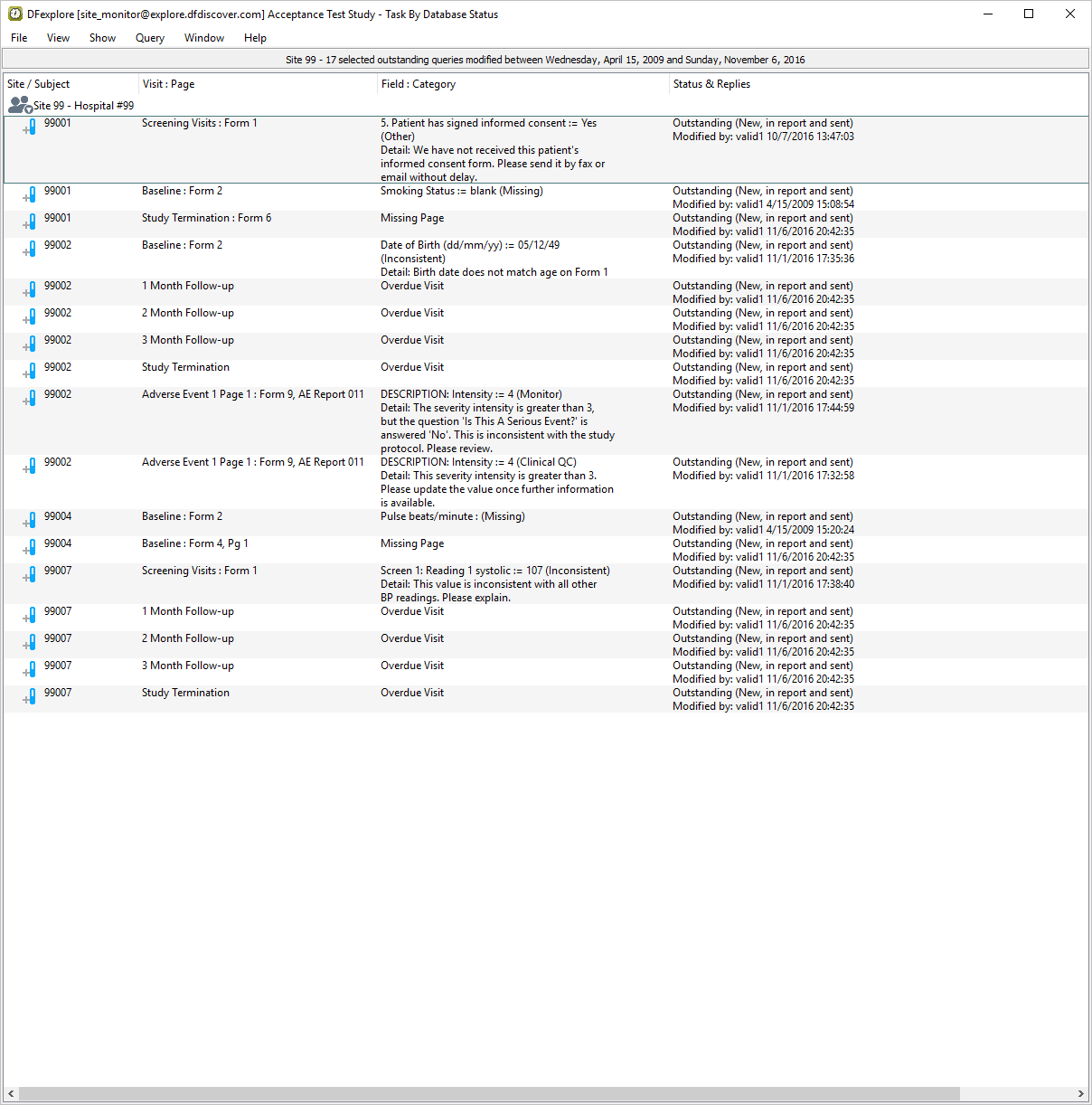Click the DFexplore app icon in title bar
1092x1105 pixels.
15,14
